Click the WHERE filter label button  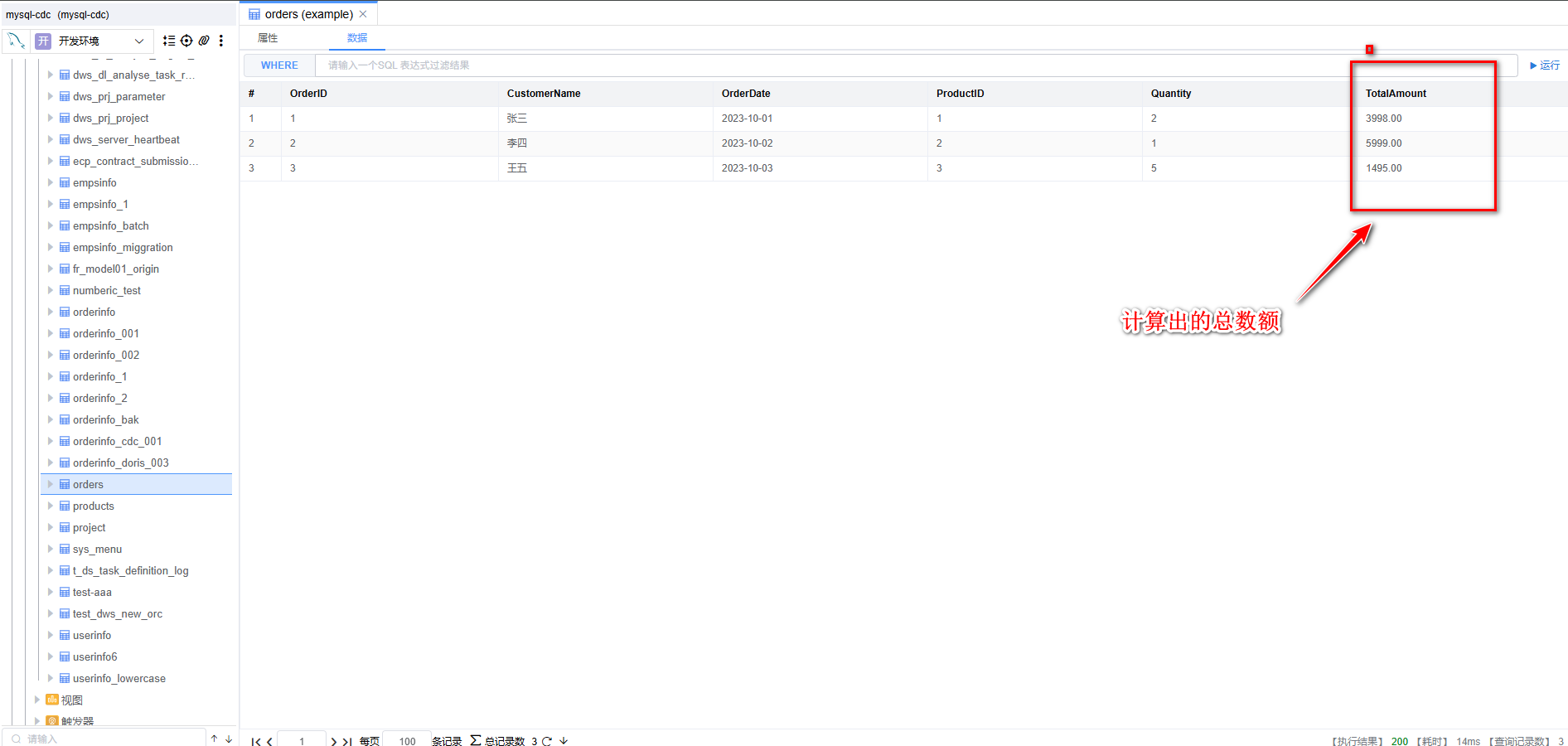(279, 65)
